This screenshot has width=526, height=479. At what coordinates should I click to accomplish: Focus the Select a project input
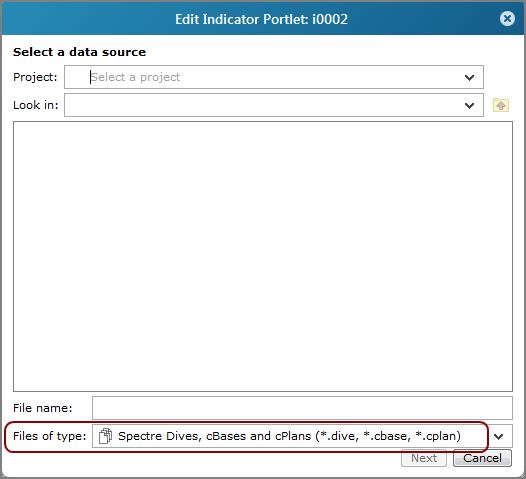pyautogui.click(x=274, y=77)
